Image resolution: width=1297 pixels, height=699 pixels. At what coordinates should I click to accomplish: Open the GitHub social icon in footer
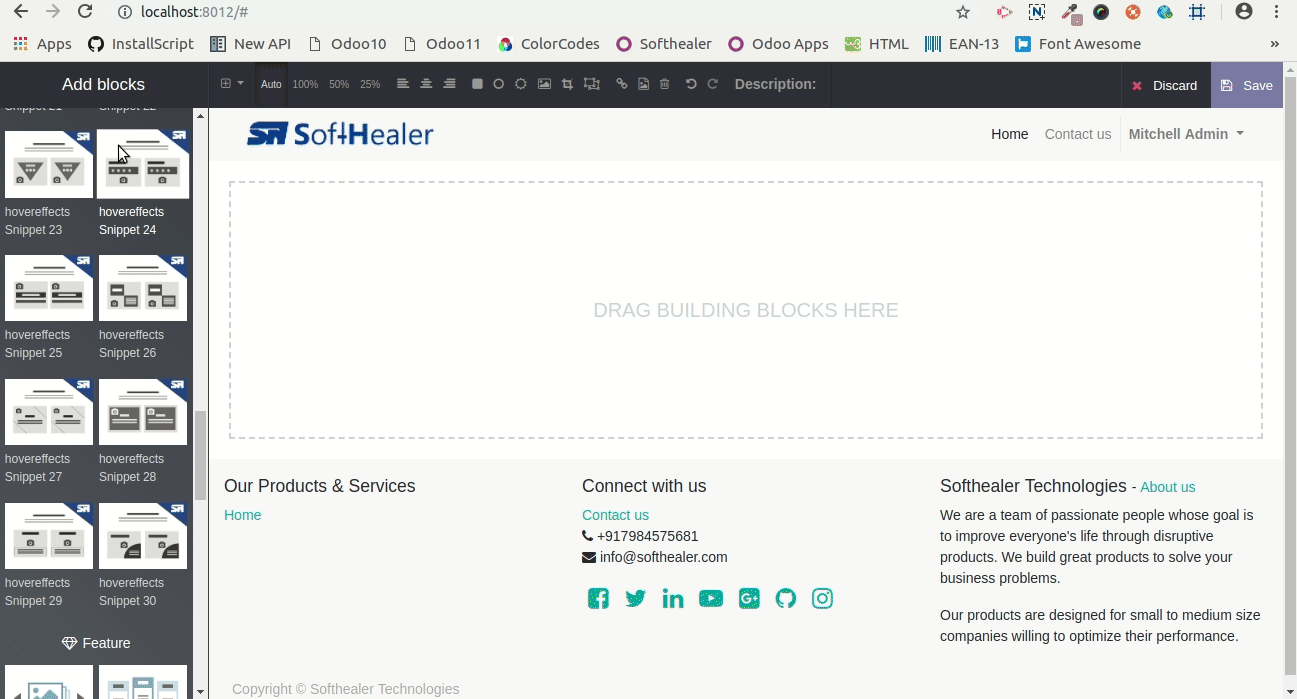[x=786, y=599]
